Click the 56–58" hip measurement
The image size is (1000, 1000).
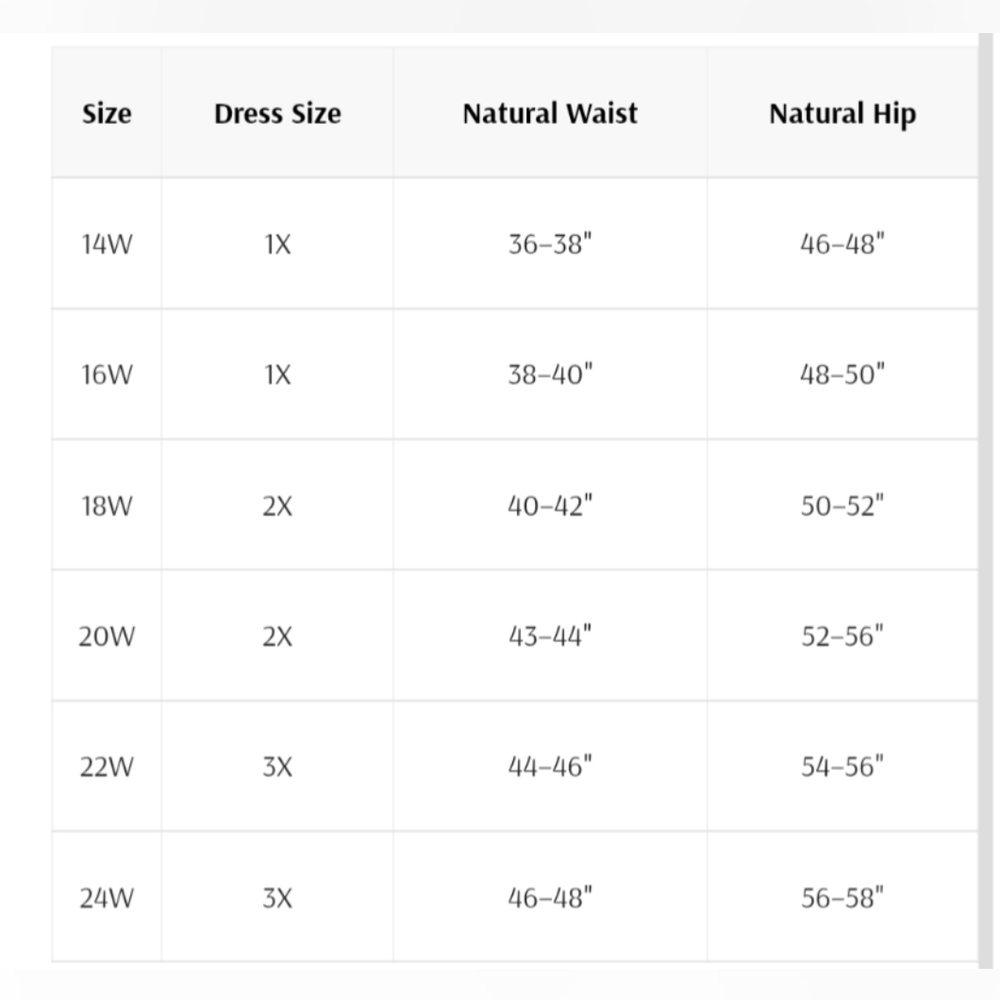pos(842,897)
